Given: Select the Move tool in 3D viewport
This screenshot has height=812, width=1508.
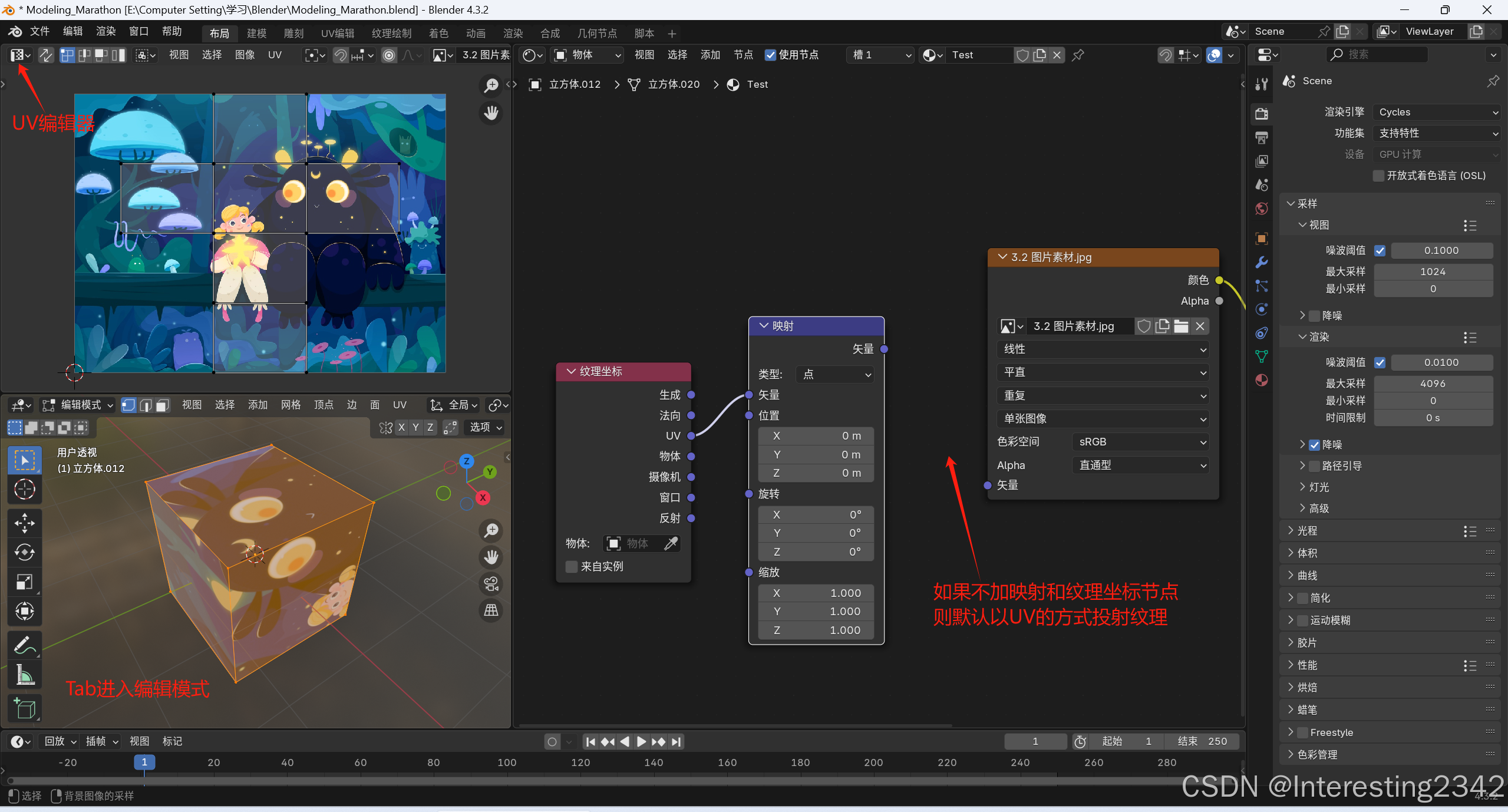Looking at the screenshot, I should point(24,523).
